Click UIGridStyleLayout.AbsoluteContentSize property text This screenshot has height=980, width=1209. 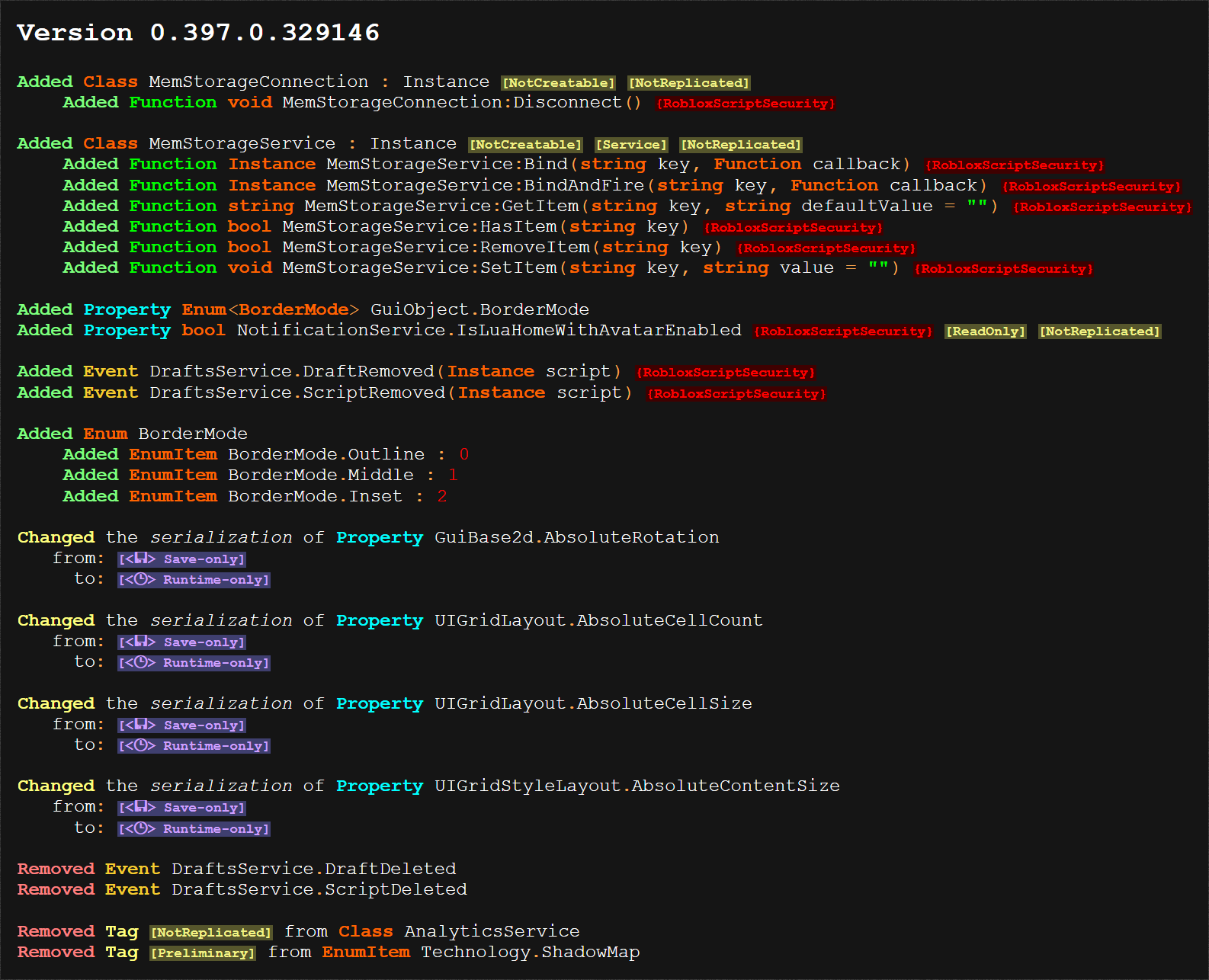(x=637, y=786)
